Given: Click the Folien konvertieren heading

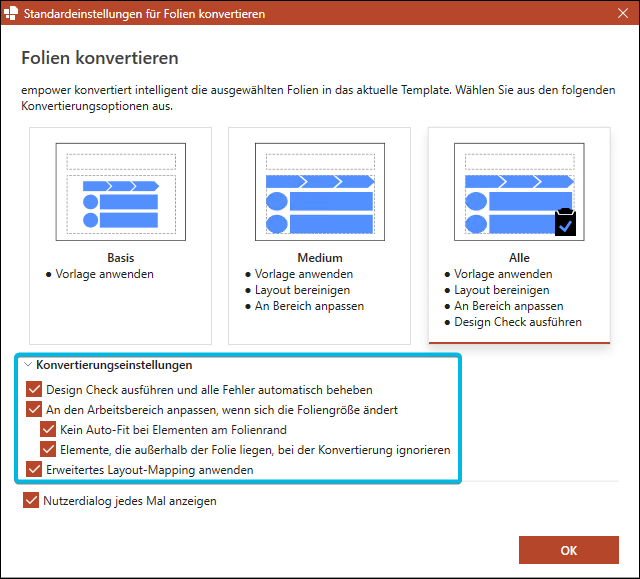Looking at the screenshot, I should [100, 58].
